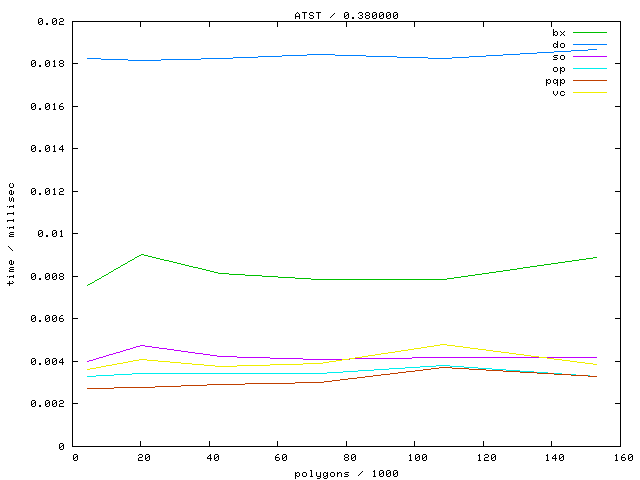The width and height of the screenshot is (640, 480).
Task: Select the "vc" legend label
Action: point(558,93)
